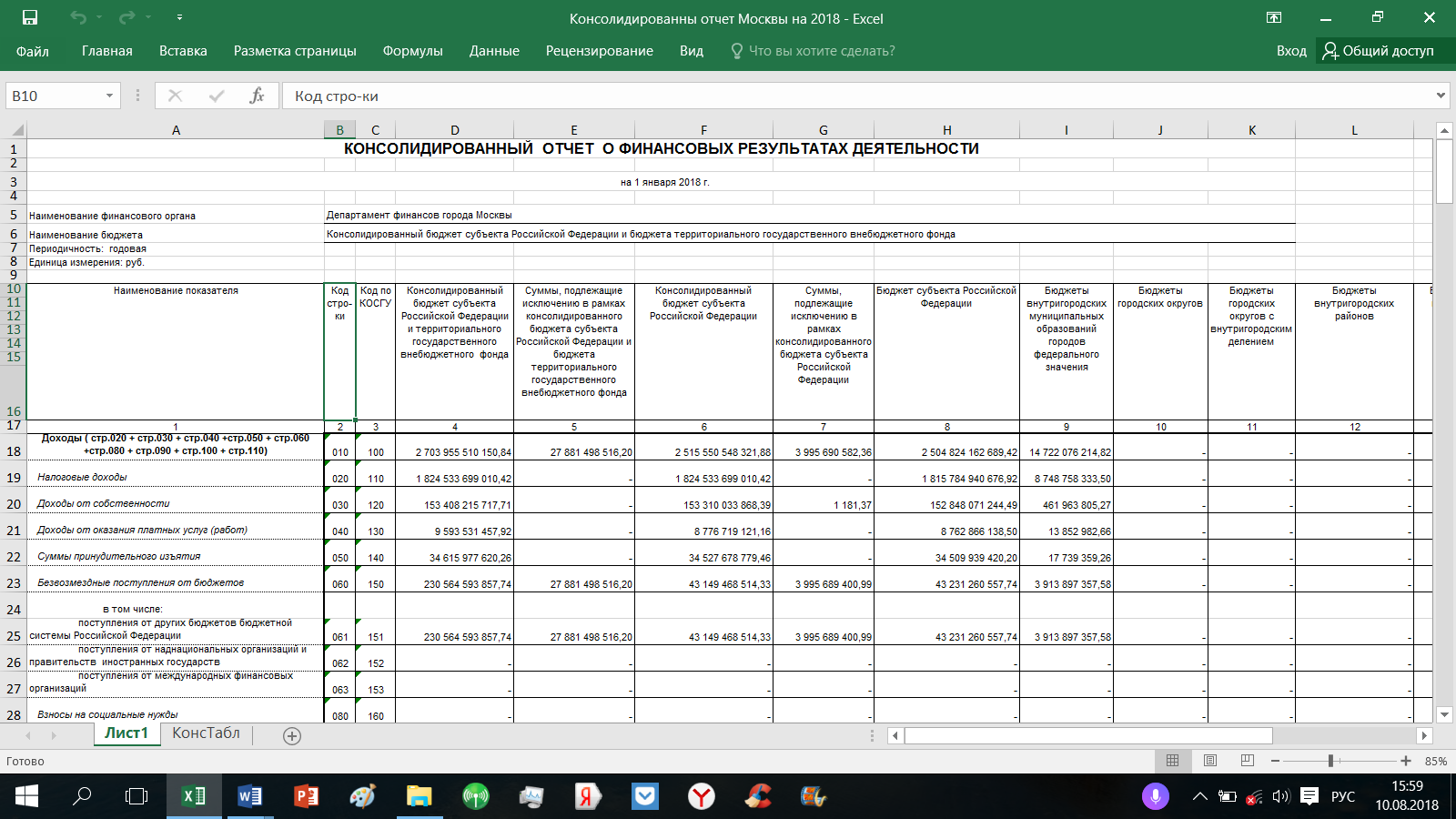The height and width of the screenshot is (819, 1456).
Task: Redo the last undone action
Action: [x=126, y=18]
